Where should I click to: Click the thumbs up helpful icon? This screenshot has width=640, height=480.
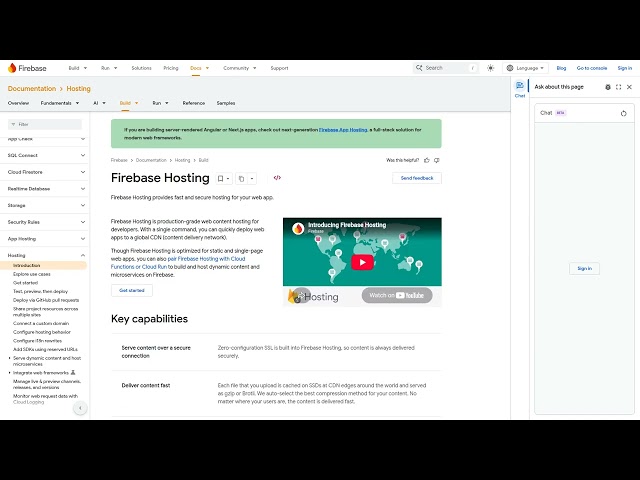tap(427, 160)
